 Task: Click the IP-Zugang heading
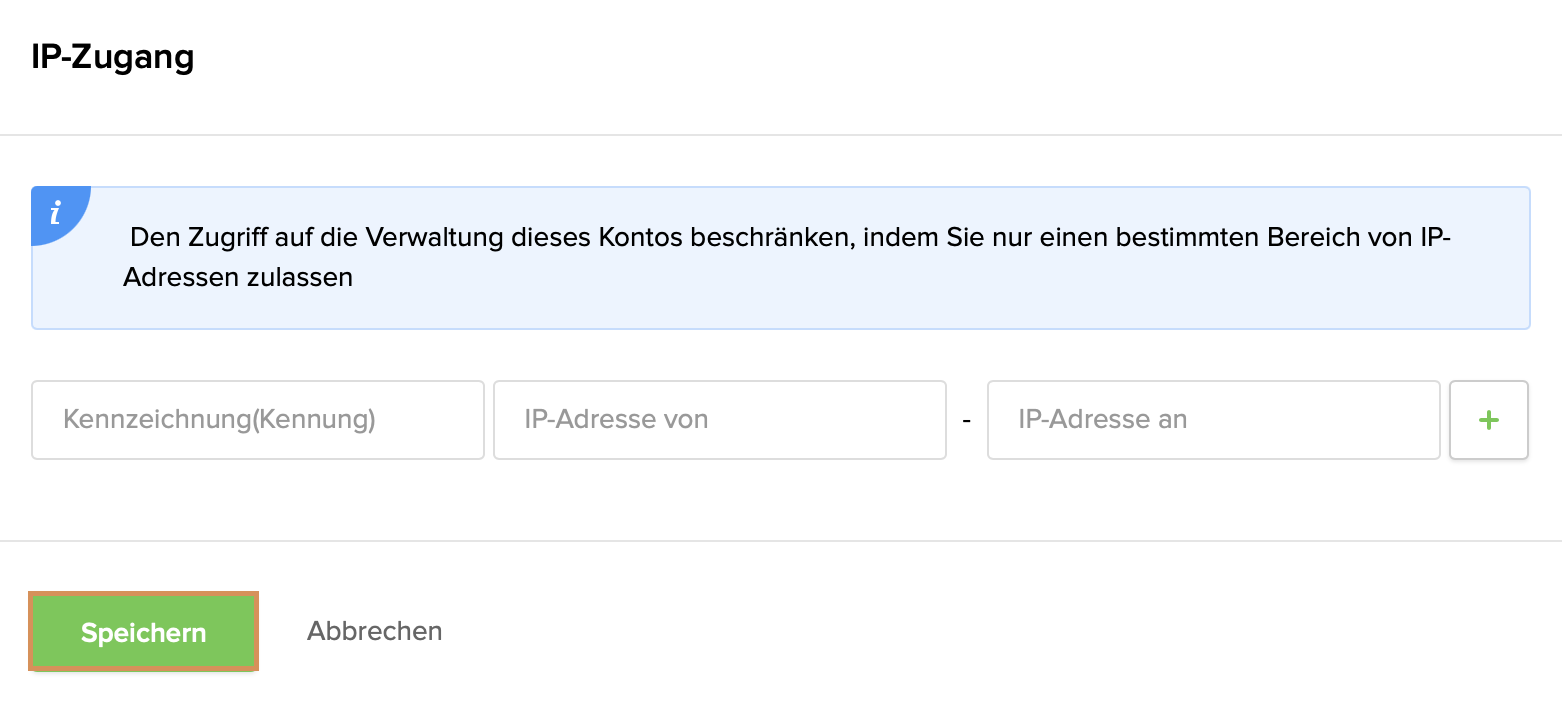pyautogui.click(x=113, y=57)
